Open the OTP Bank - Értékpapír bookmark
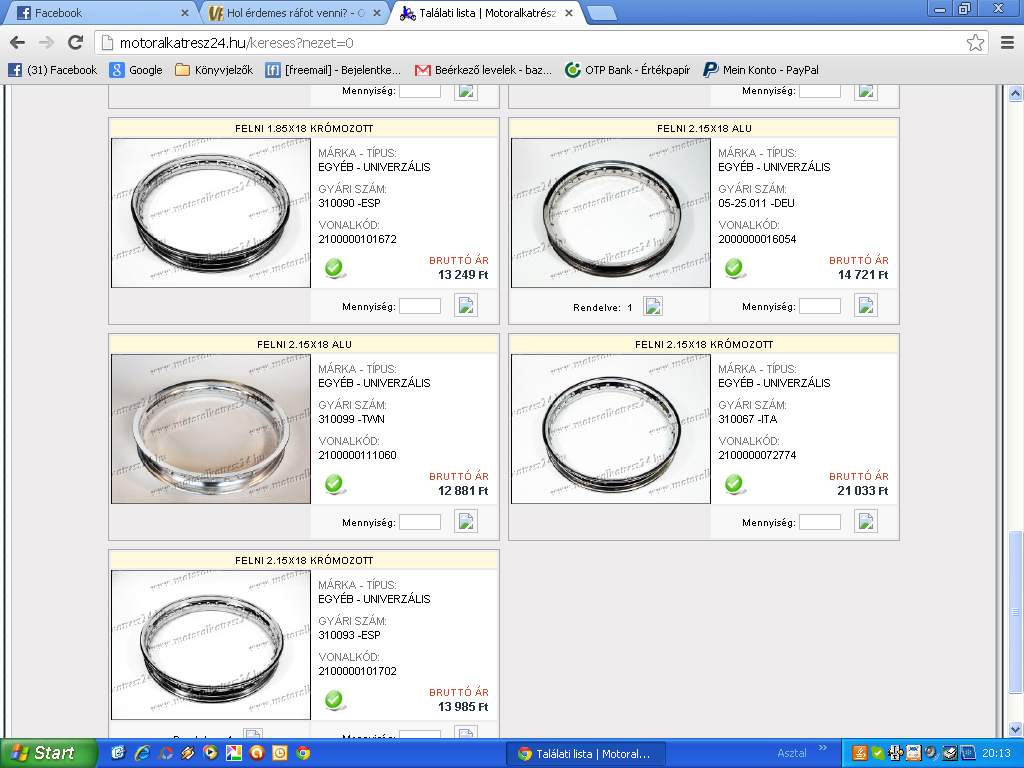The image size is (1024, 768). pos(627,70)
